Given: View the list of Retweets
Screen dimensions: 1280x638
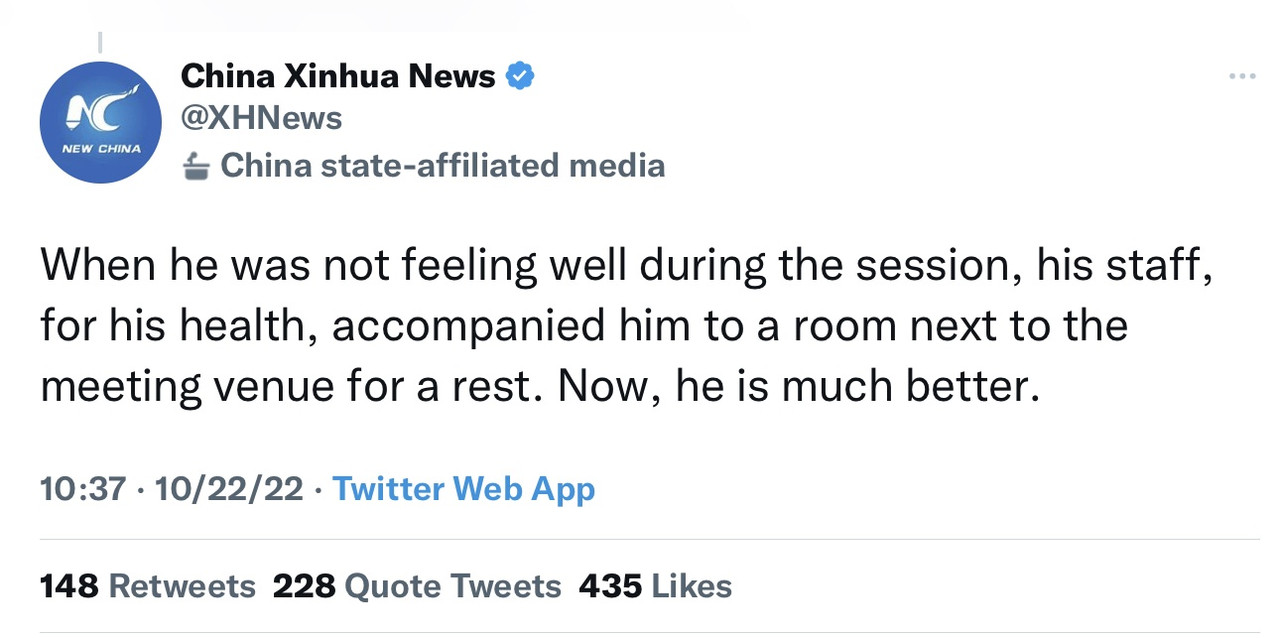Looking at the screenshot, I should 181,586.
